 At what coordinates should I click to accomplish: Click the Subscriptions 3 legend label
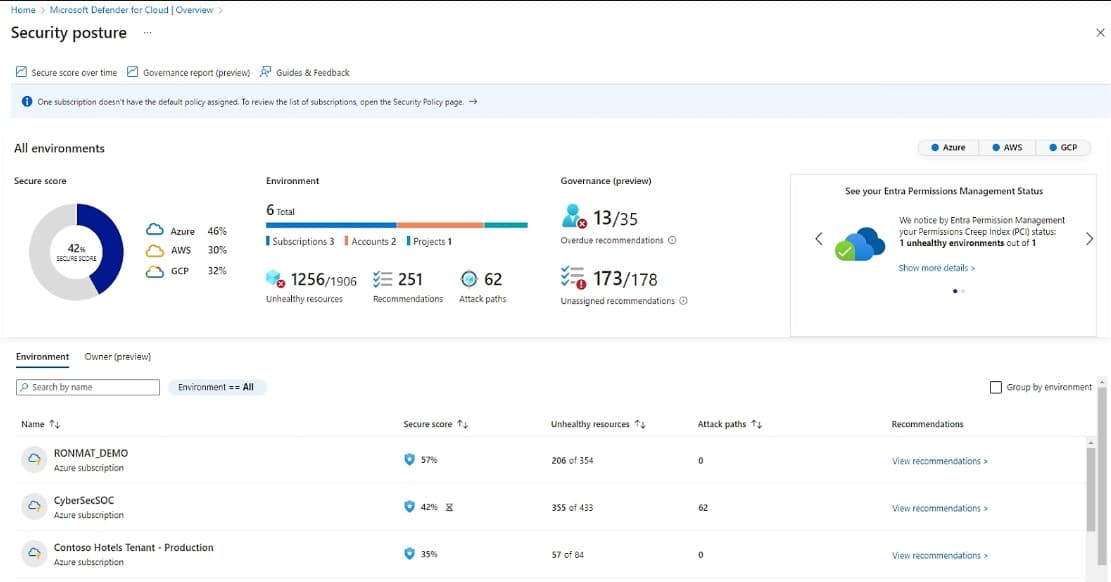(300, 242)
